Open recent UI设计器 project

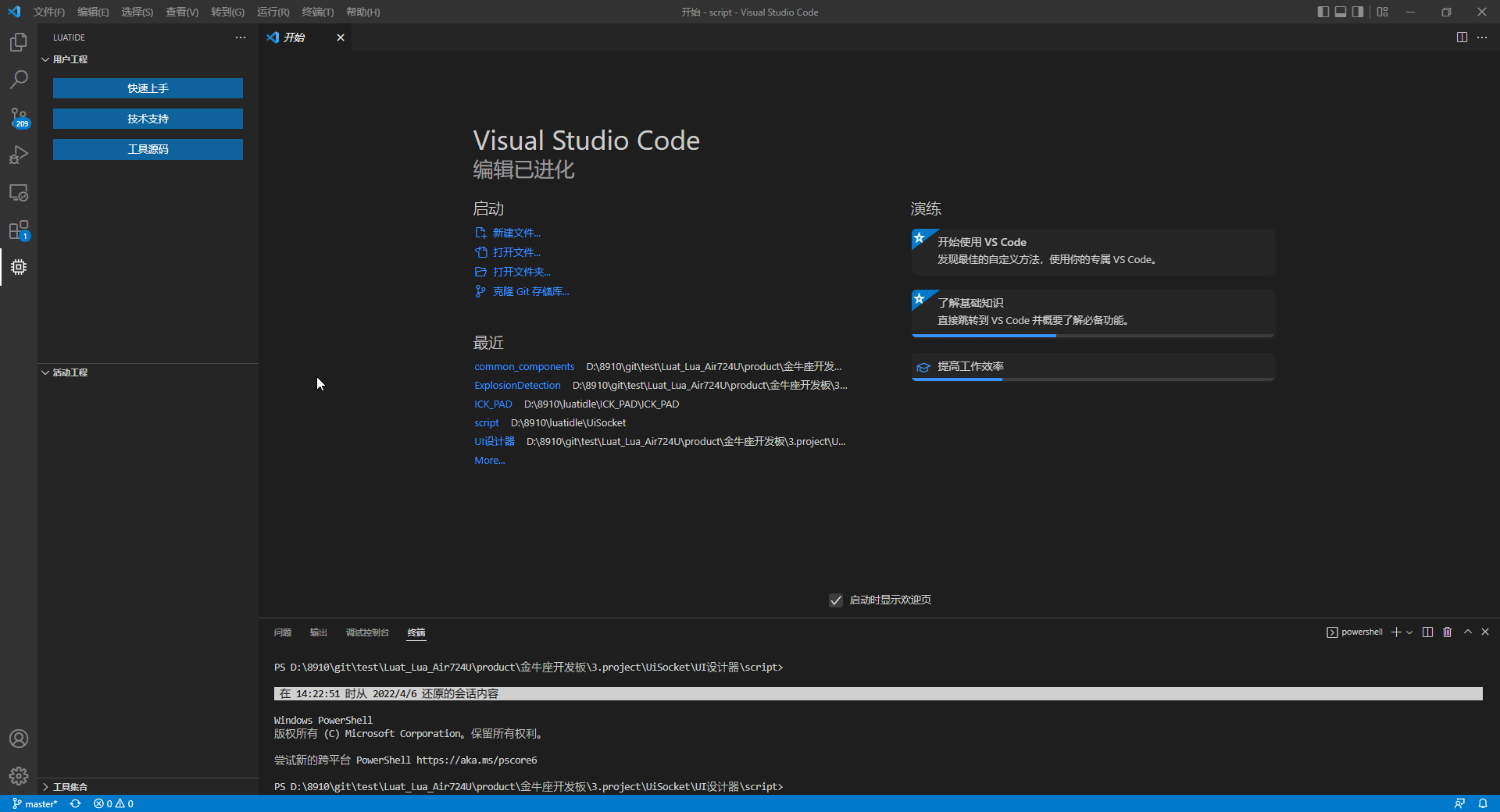[495, 441]
